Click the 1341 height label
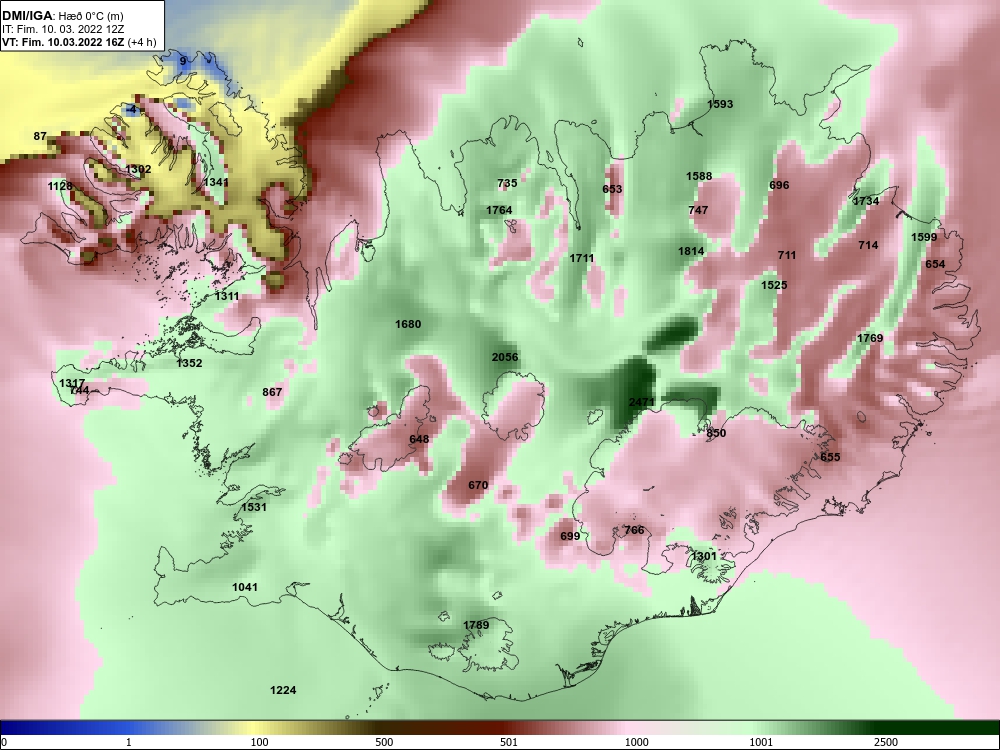The height and width of the screenshot is (750, 1000). (216, 182)
